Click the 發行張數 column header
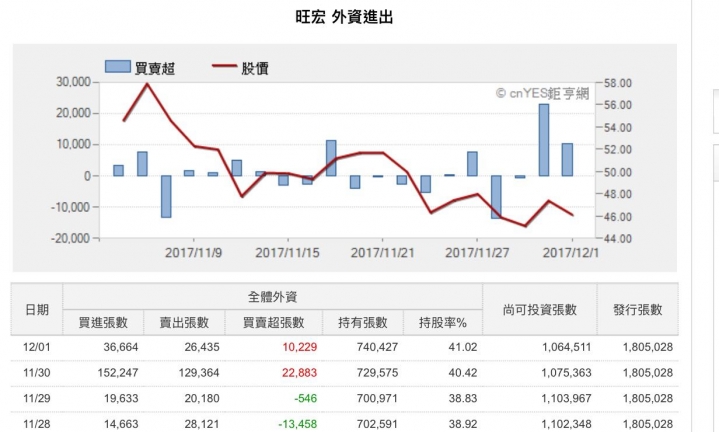This screenshot has height=432, width=720. click(x=638, y=310)
